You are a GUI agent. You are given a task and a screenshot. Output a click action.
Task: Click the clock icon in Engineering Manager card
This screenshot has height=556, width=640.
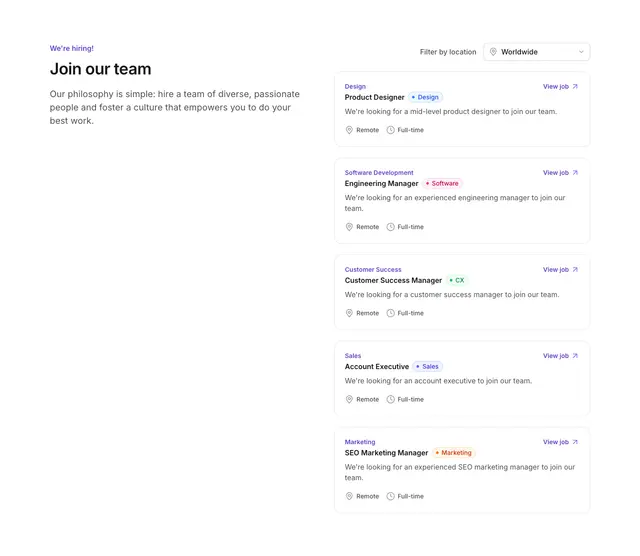[x=391, y=227]
